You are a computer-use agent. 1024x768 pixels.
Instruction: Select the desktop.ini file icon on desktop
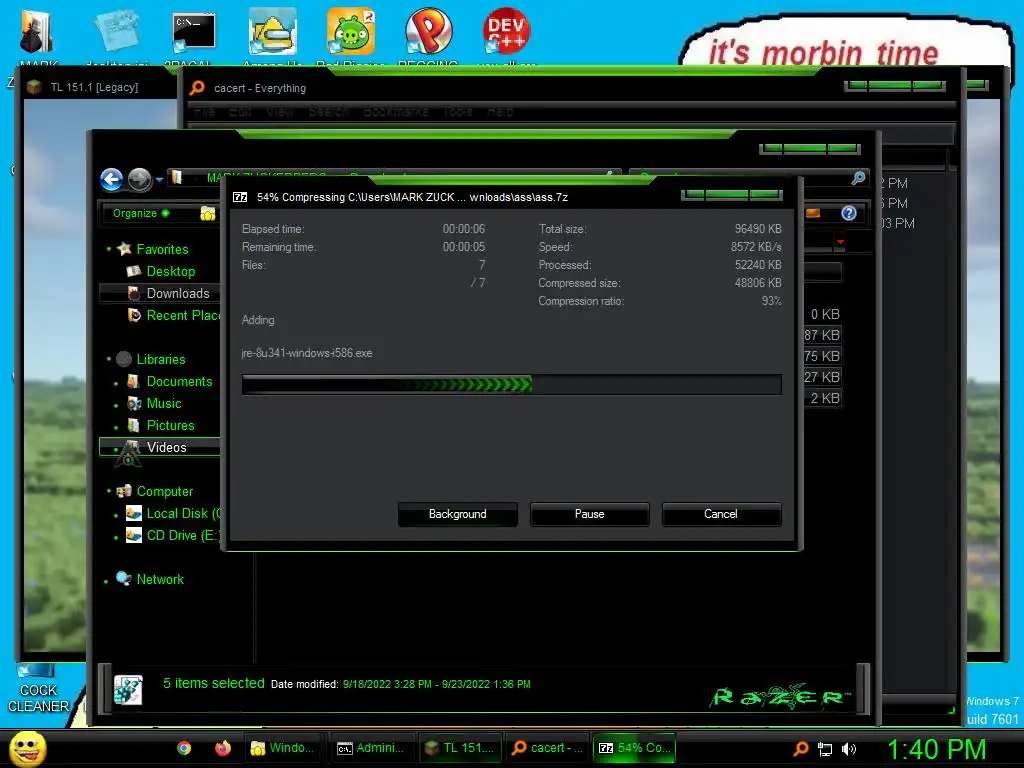click(x=118, y=31)
